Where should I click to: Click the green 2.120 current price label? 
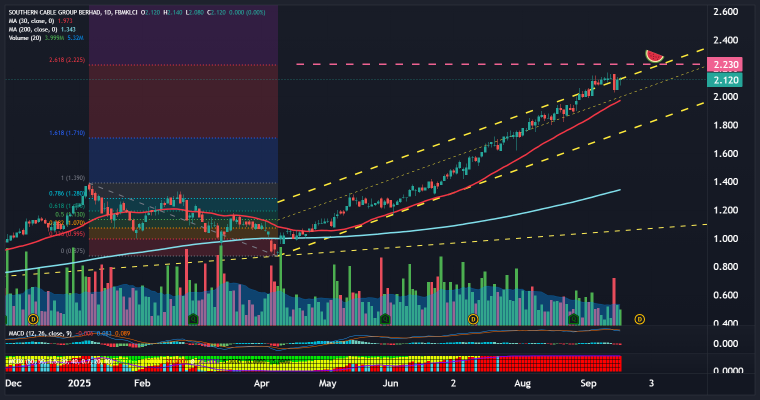tap(723, 79)
